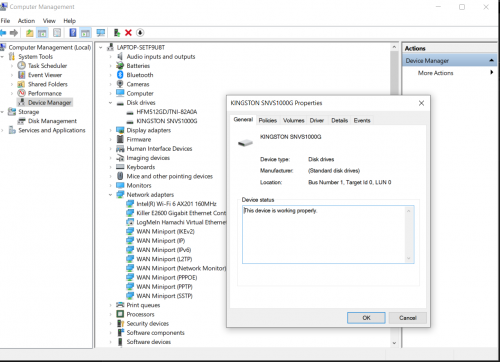500x362 pixels.
Task: Open the Action menu
Action: pos(26,21)
